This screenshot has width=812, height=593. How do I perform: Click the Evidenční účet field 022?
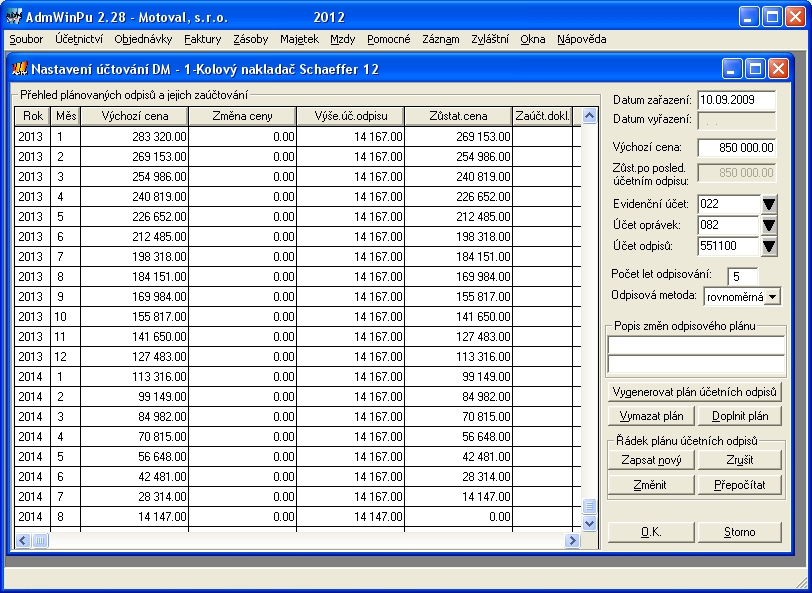click(x=729, y=204)
